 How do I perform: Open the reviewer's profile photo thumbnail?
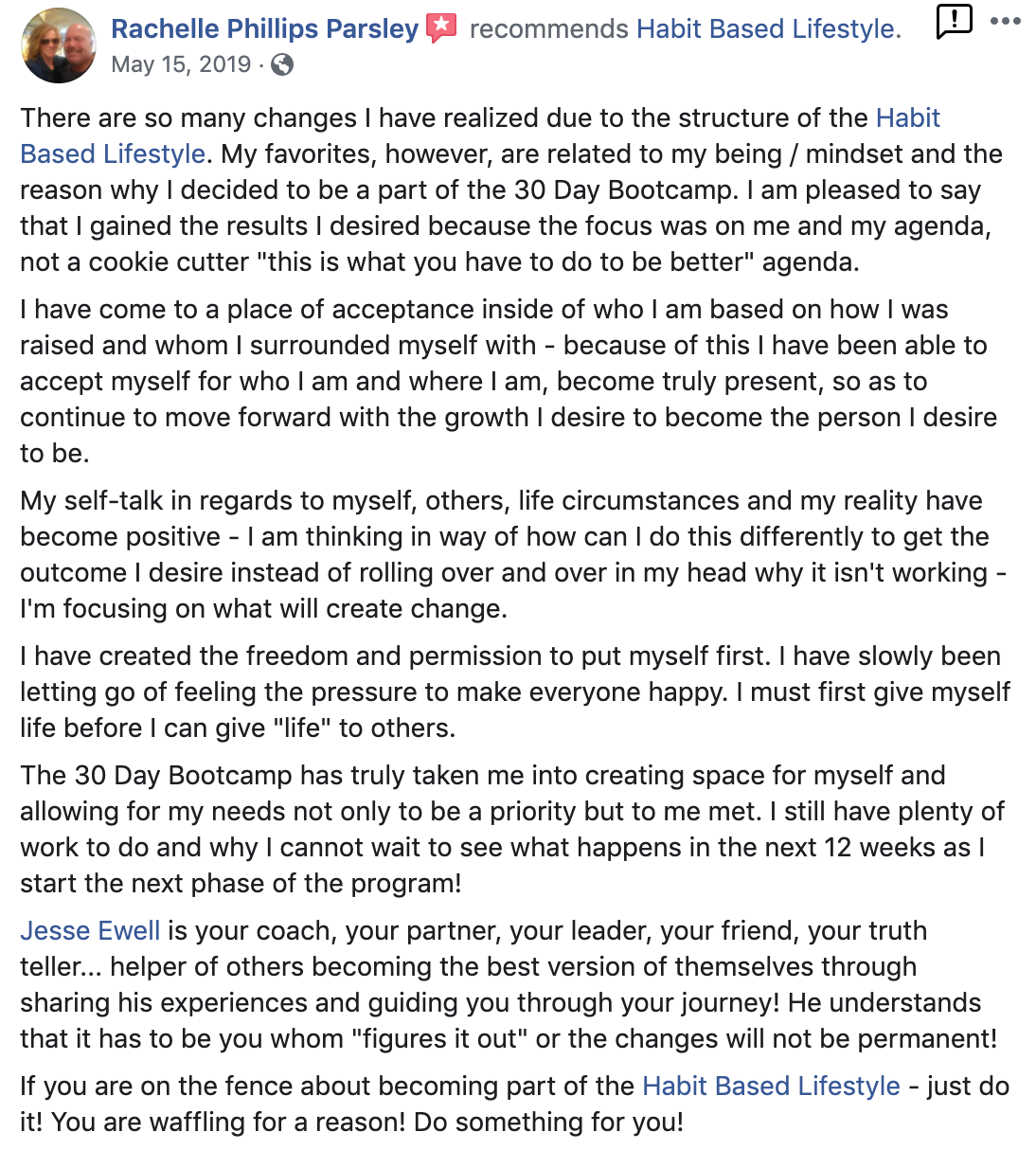click(x=58, y=45)
